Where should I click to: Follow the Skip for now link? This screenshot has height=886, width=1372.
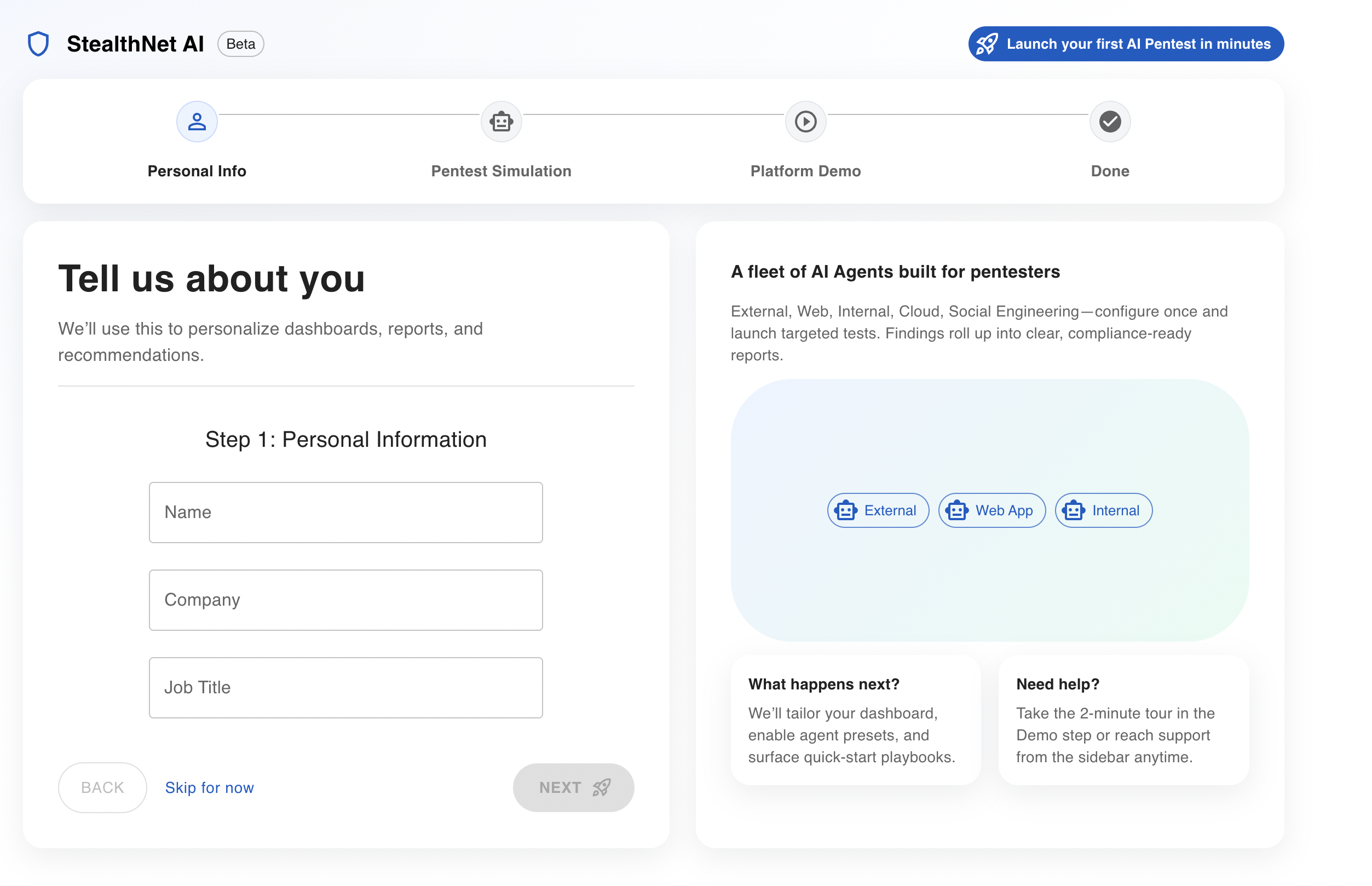[209, 787]
